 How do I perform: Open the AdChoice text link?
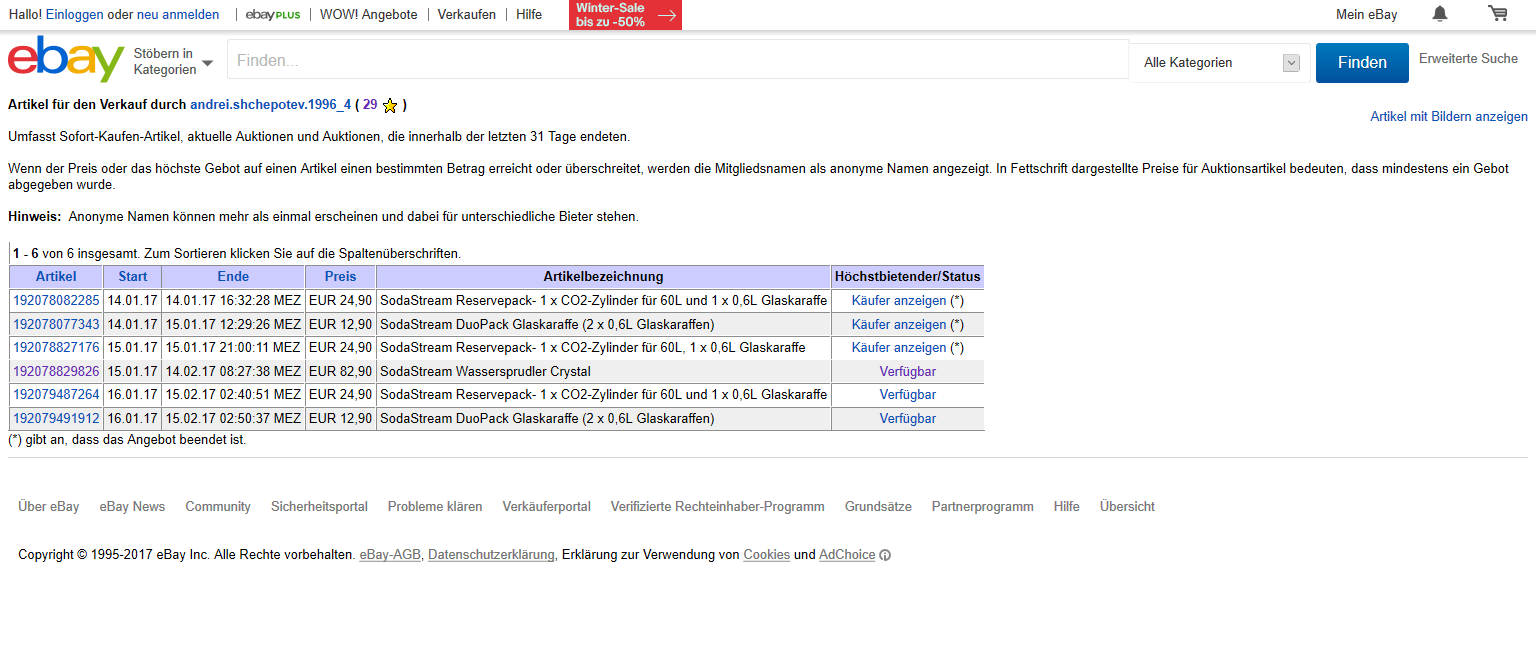pos(847,555)
